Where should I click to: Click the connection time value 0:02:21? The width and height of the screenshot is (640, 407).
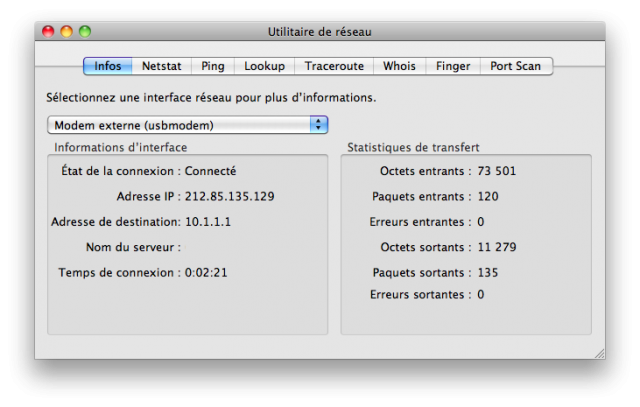click(206, 272)
